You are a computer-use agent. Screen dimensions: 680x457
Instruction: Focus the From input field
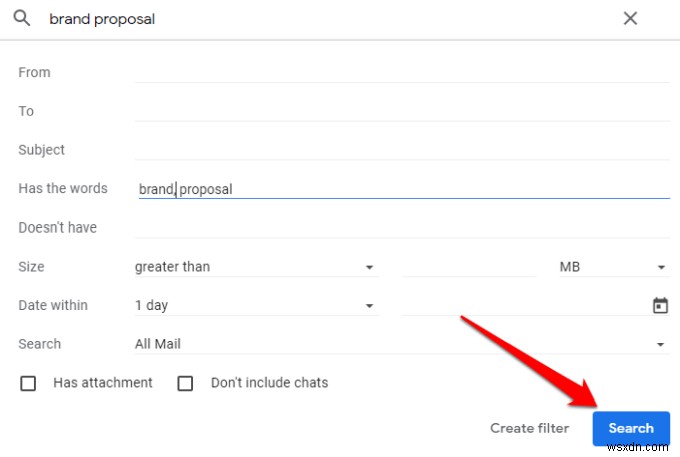tap(402, 72)
